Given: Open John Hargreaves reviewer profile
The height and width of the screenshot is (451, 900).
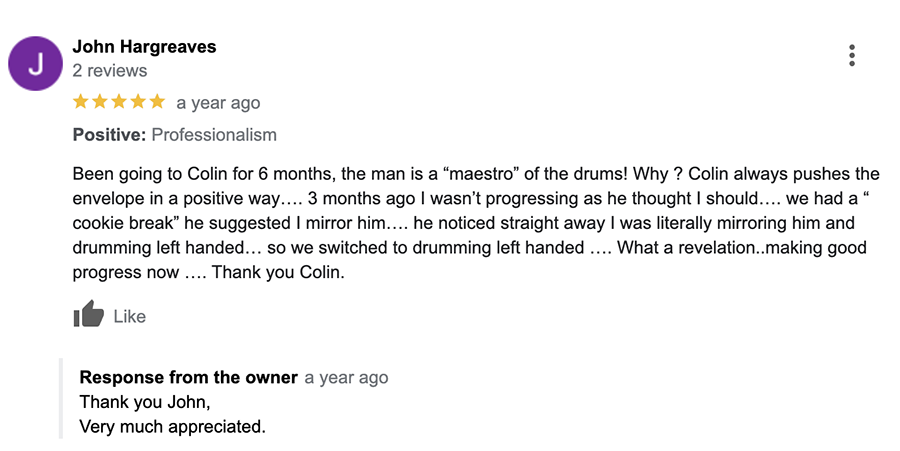Looking at the screenshot, I should click(145, 46).
